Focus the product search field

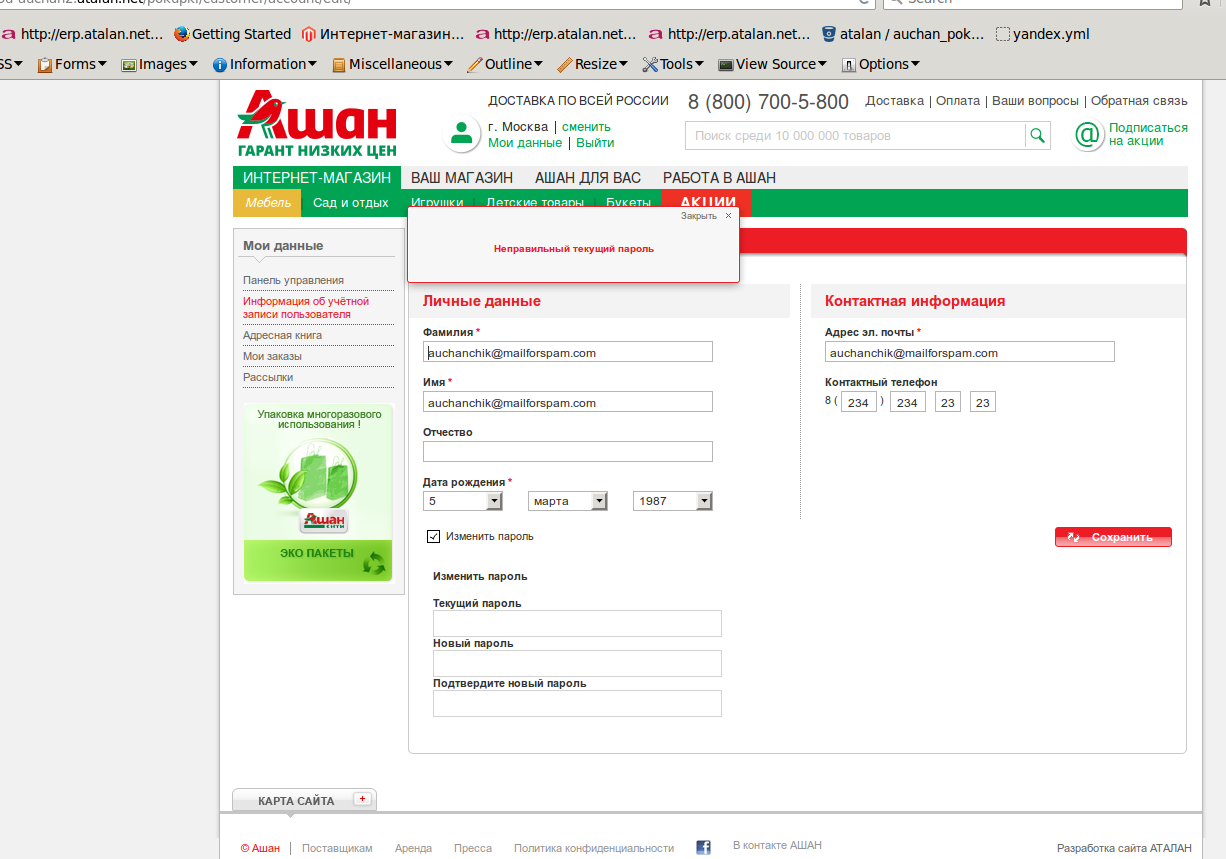pyautogui.click(x=855, y=135)
